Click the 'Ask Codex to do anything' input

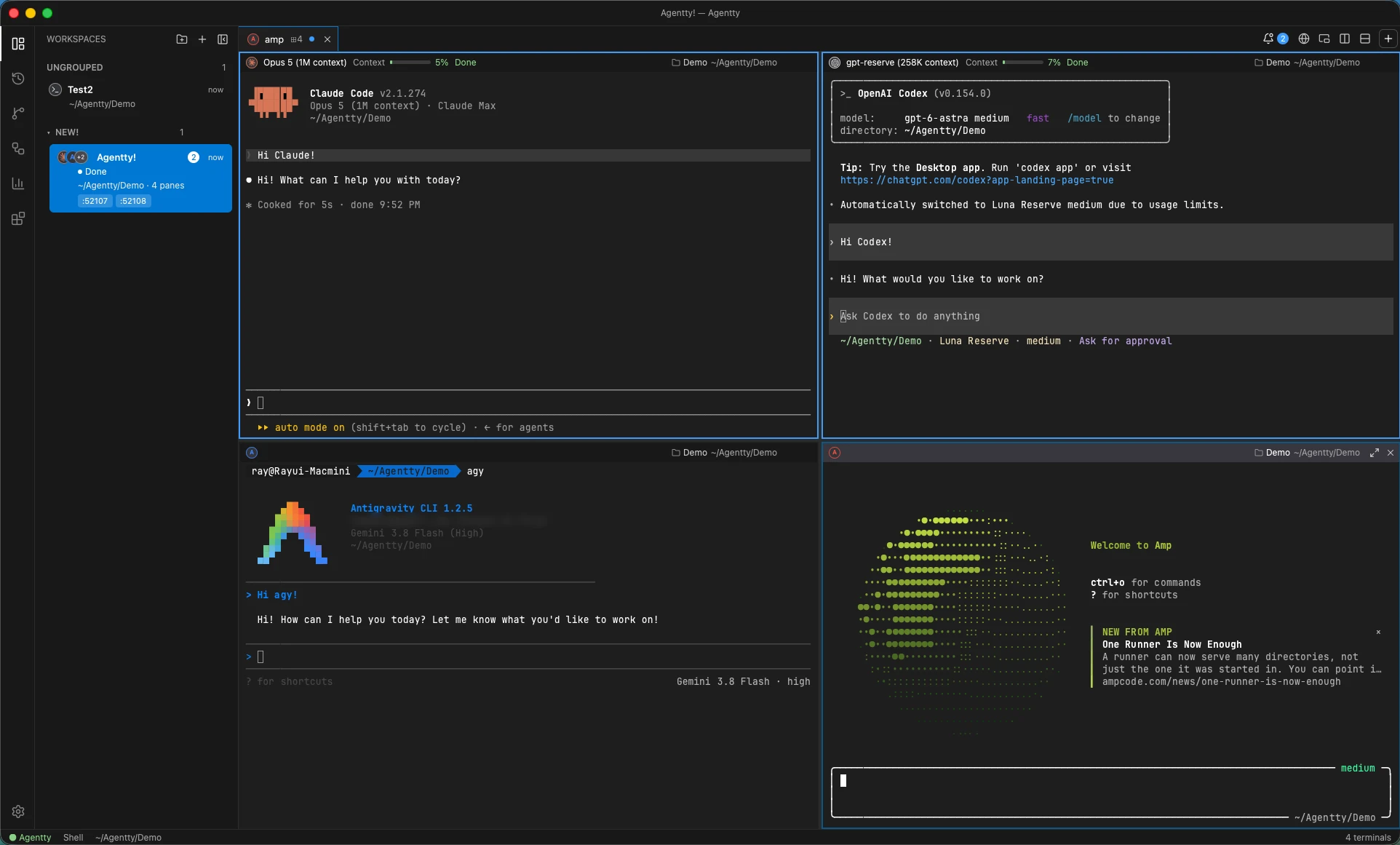(1111, 317)
